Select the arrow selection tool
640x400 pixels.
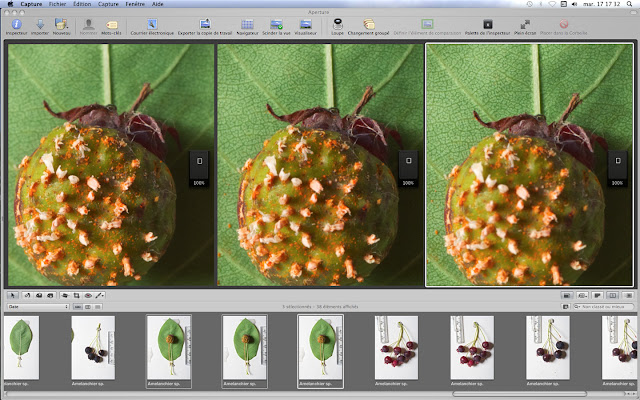[x=13, y=295]
